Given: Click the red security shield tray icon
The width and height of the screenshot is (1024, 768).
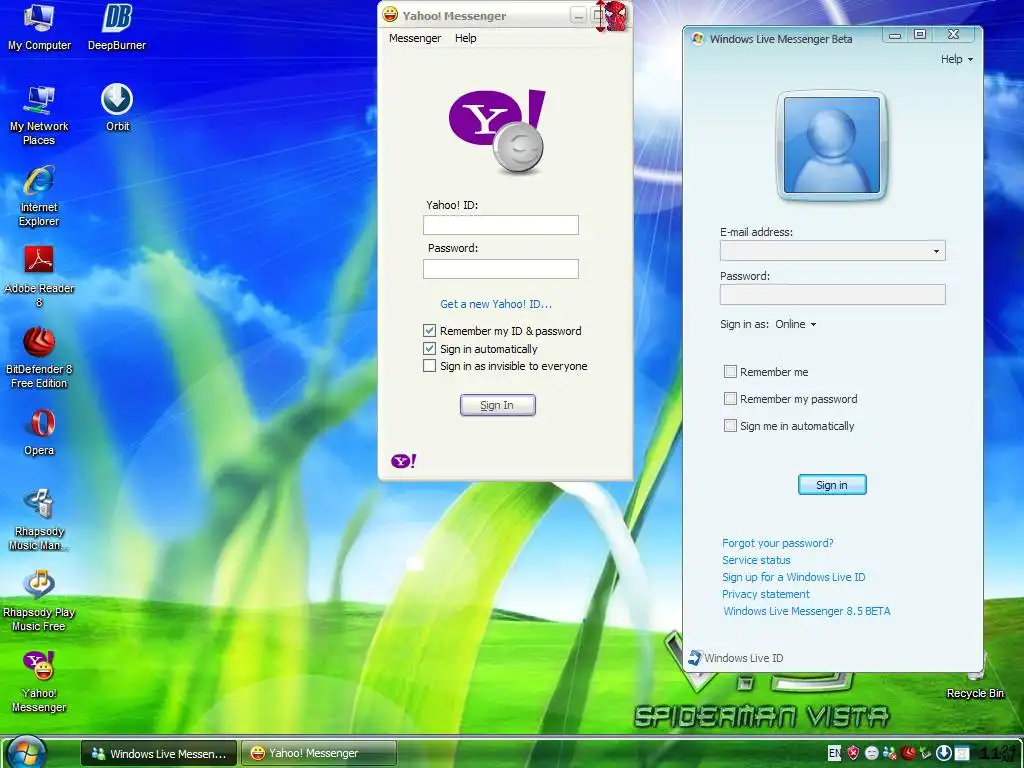Looking at the screenshot, I should (853, 753).
